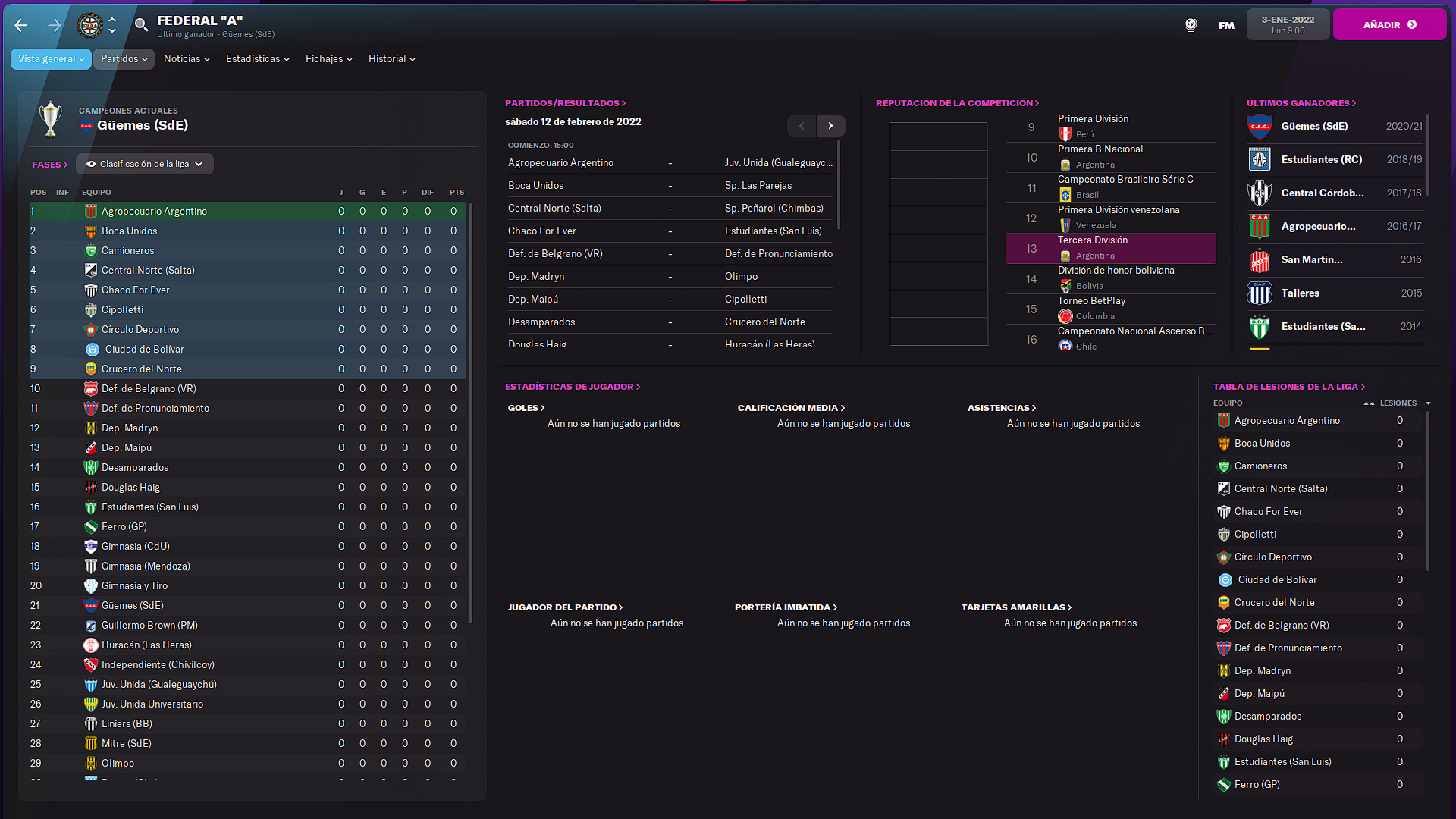Screen dimensions: 1456x819
Task: Go to previous fixtures date
Action: [802, 126]
